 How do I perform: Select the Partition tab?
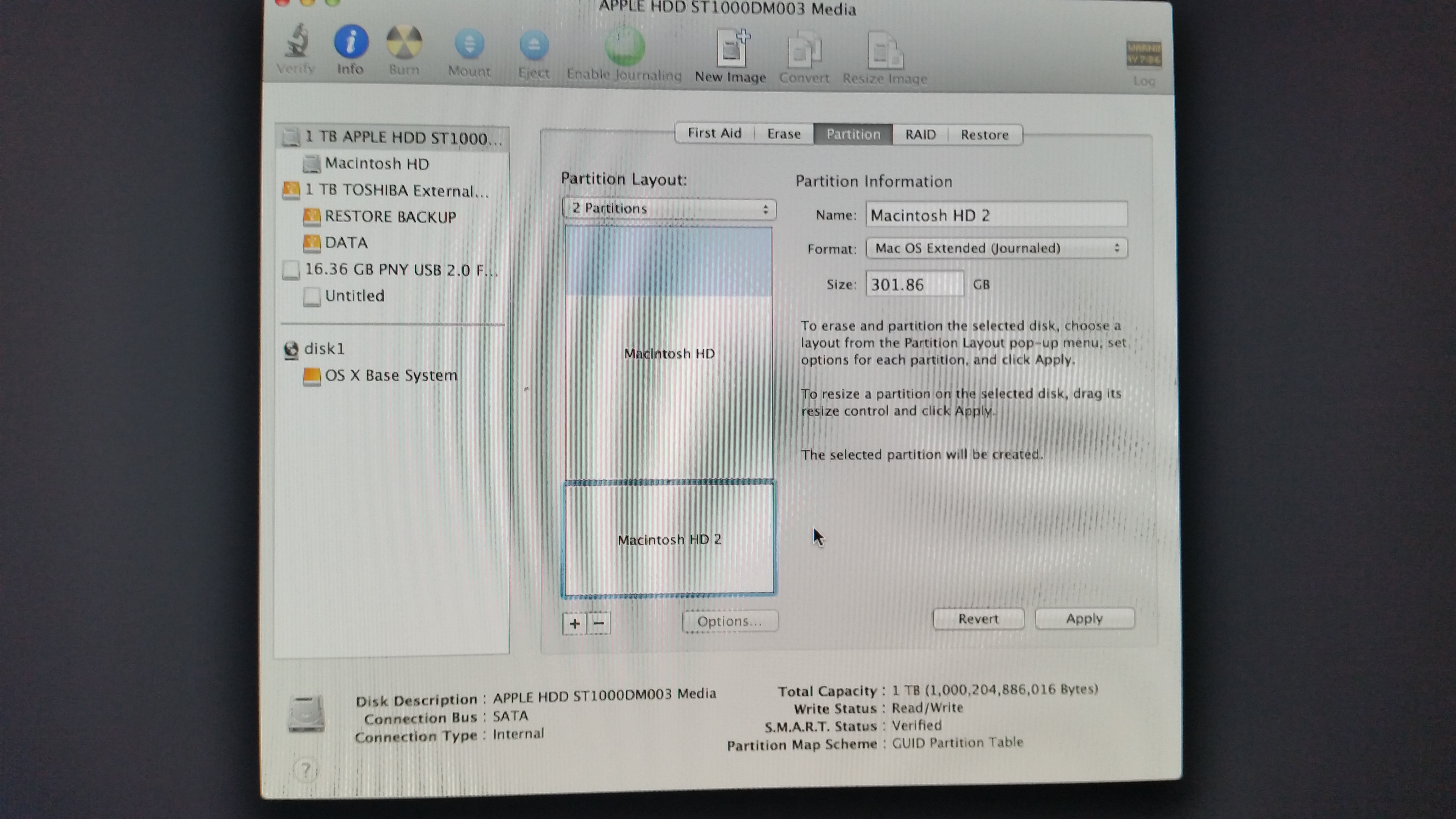point(854,135)
